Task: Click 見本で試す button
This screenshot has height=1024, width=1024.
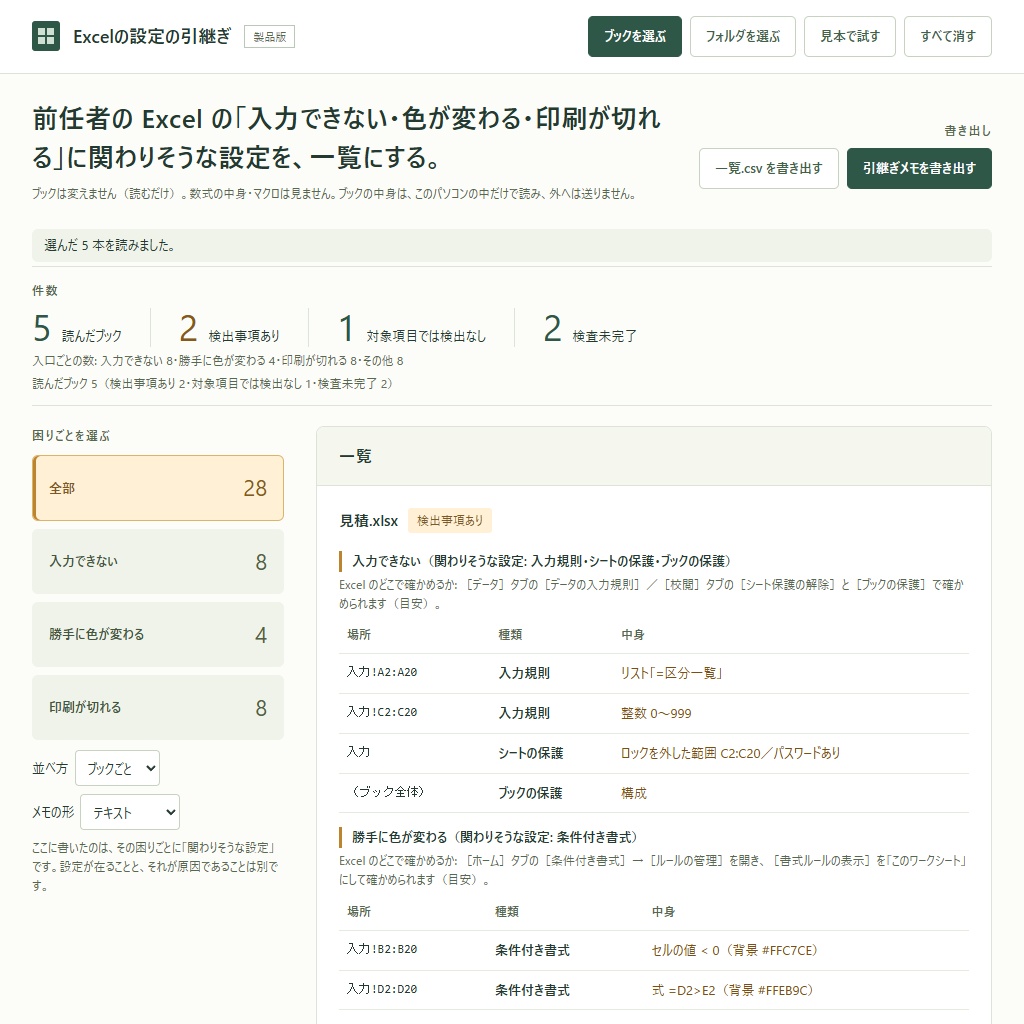Action: point(850,37)
